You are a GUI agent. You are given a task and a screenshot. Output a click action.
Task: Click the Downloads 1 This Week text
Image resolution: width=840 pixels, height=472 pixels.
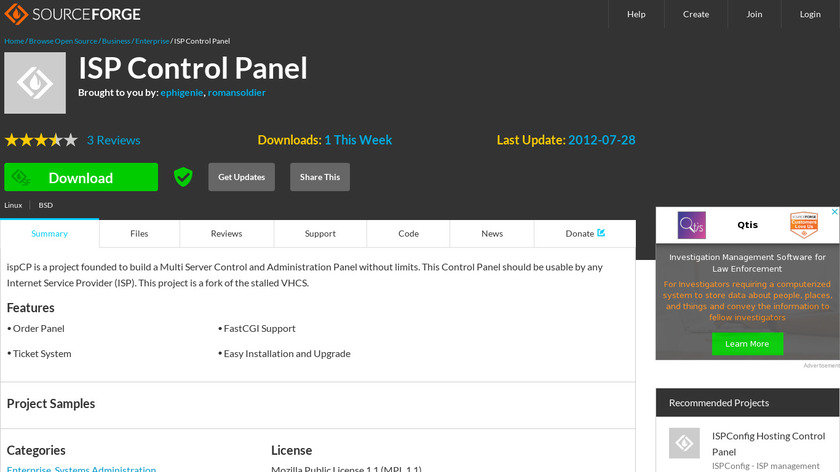[x=325, y=140]
